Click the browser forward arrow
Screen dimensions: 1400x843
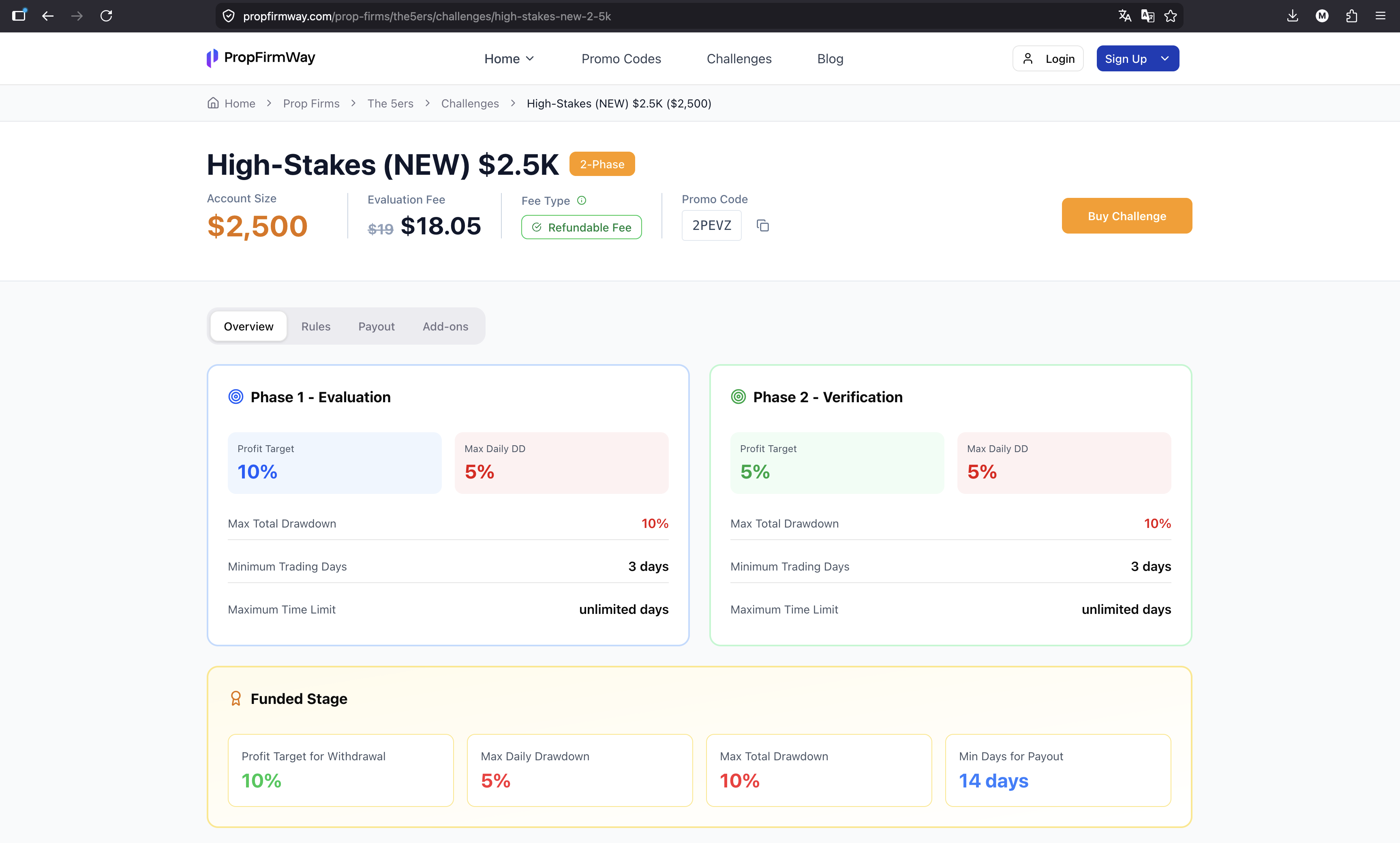pos(77,16)
